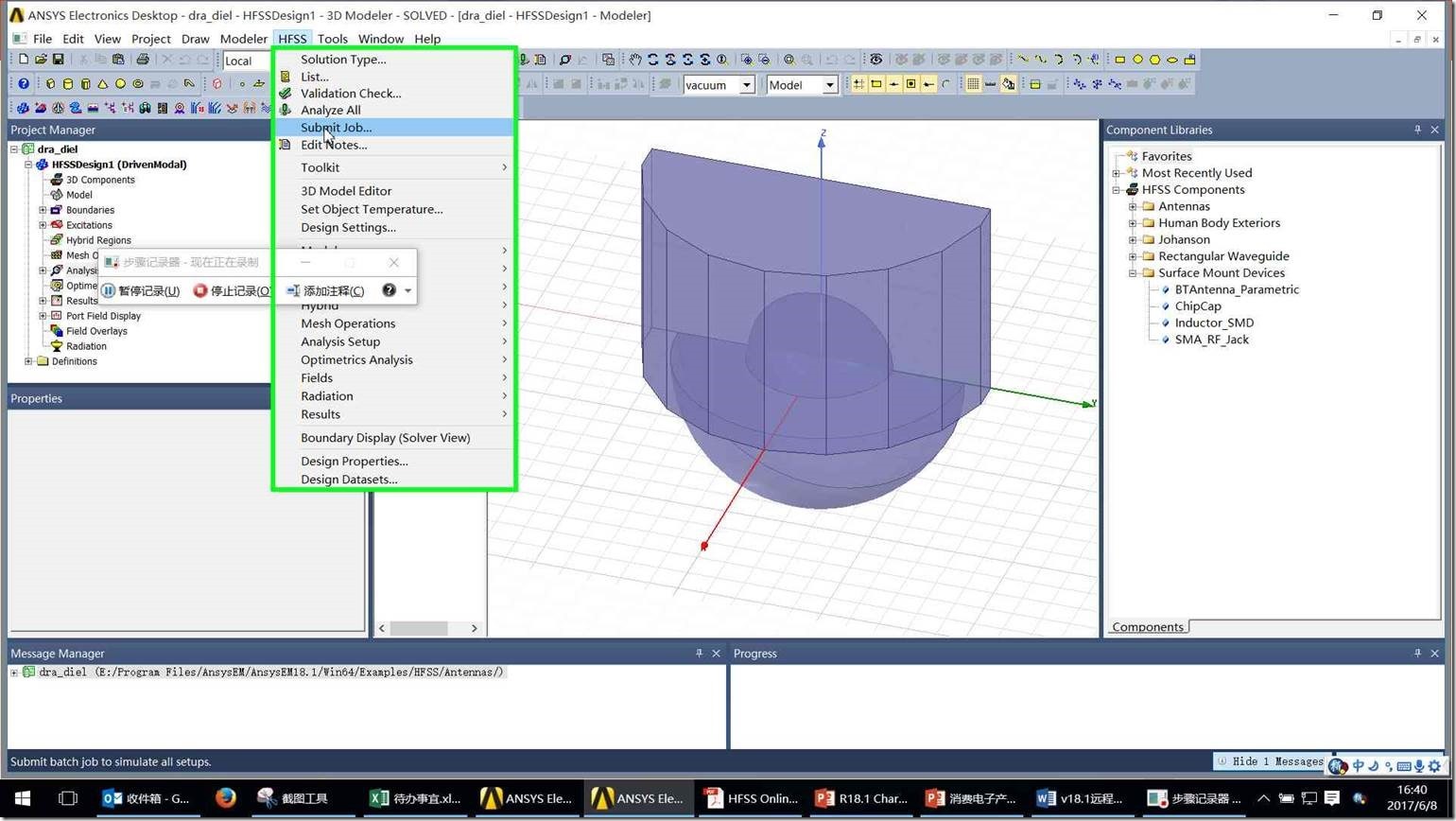
Task: Click the blue Help question mark icon
Action: click(24, 84)
